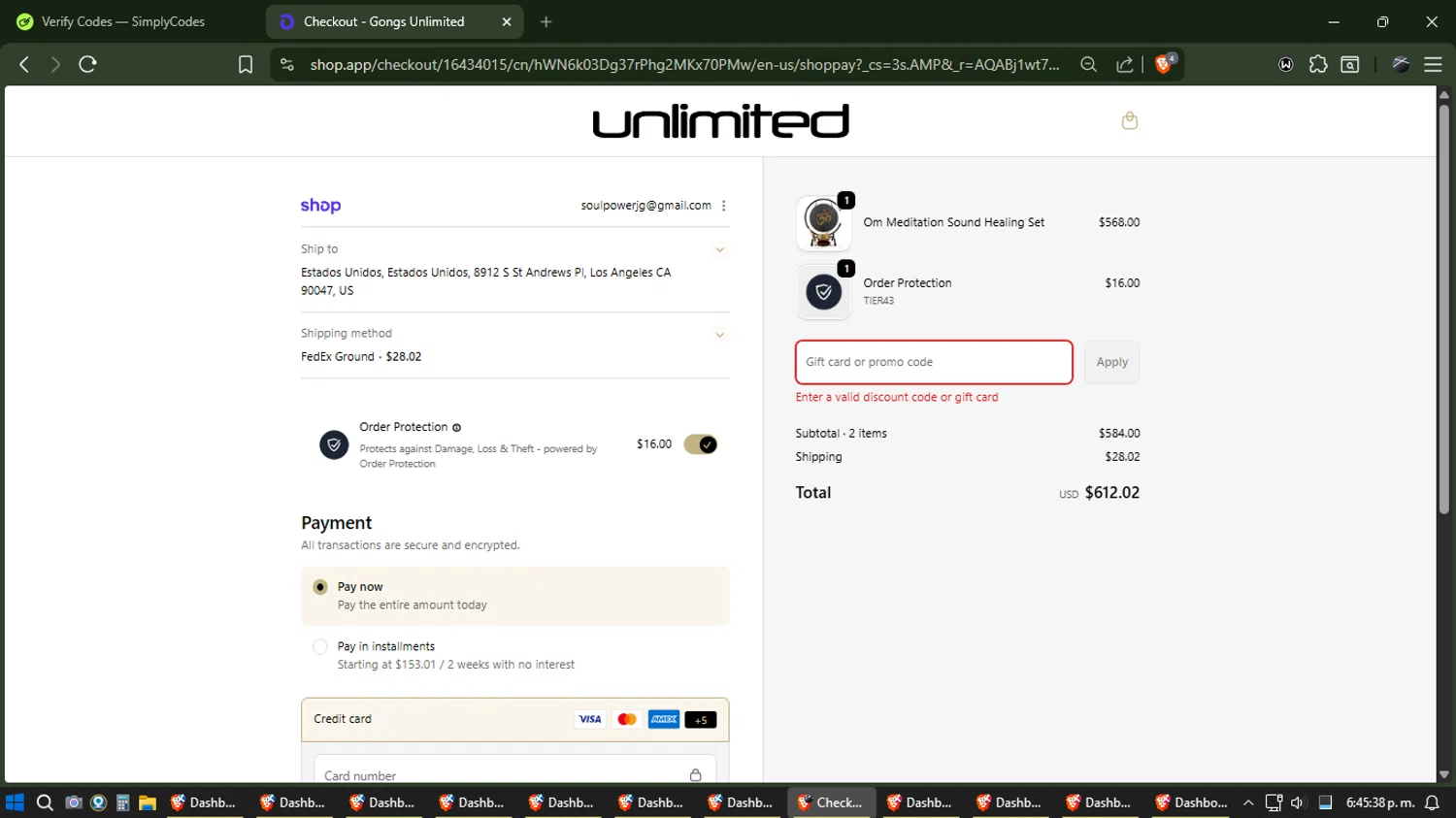Viewport: 1456px width, 818px height.
Task: Select the Pay in installments radio option
Action: 320,646
